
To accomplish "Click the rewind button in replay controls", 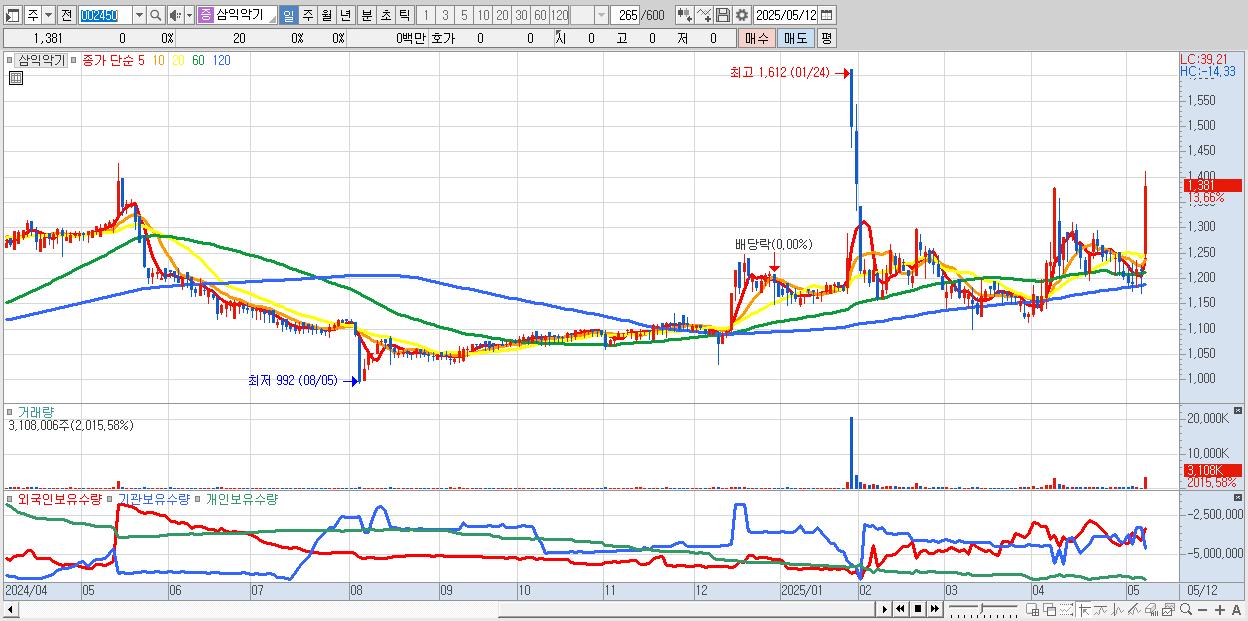I will coord(900,609).
